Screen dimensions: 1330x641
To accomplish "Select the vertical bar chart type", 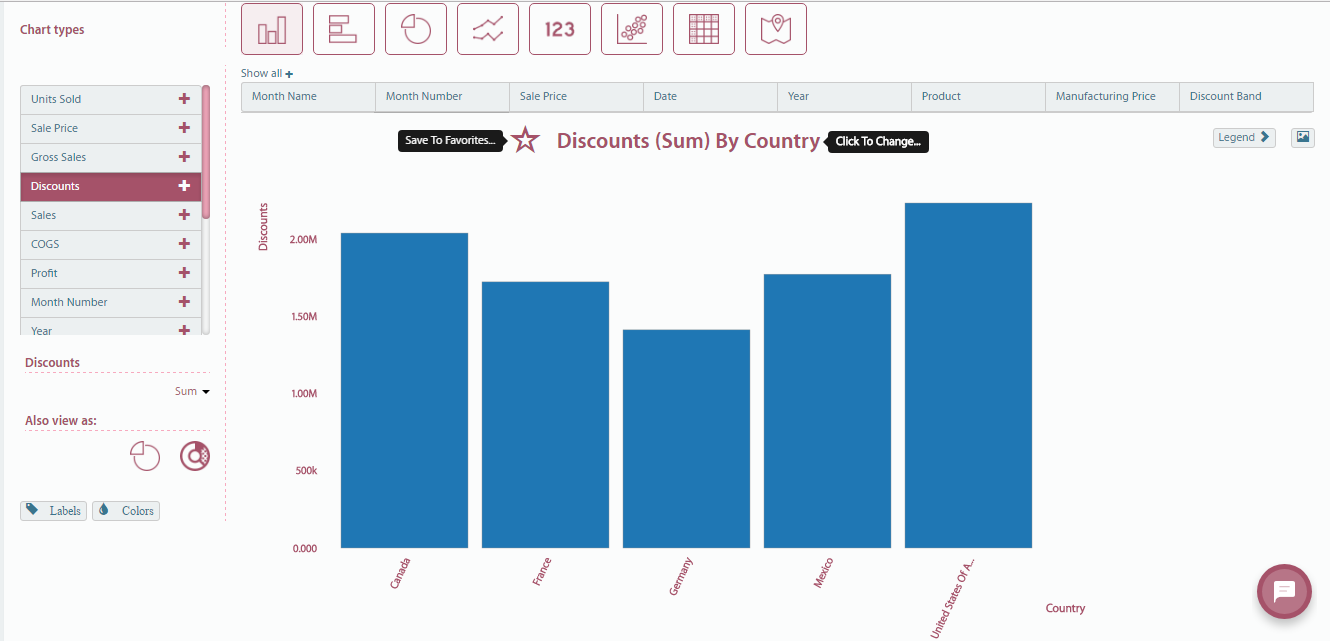I will [272, 29].
